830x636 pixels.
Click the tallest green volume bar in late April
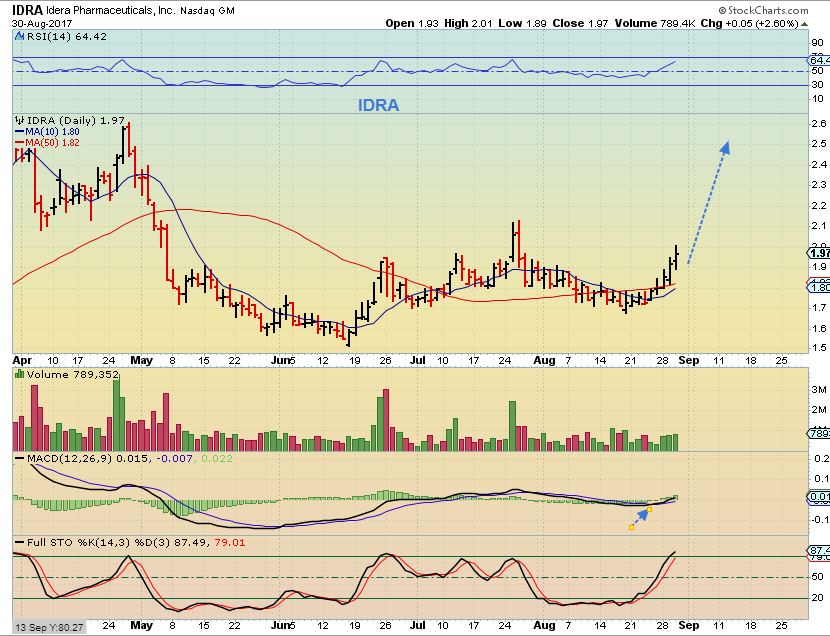pos(116,414)
